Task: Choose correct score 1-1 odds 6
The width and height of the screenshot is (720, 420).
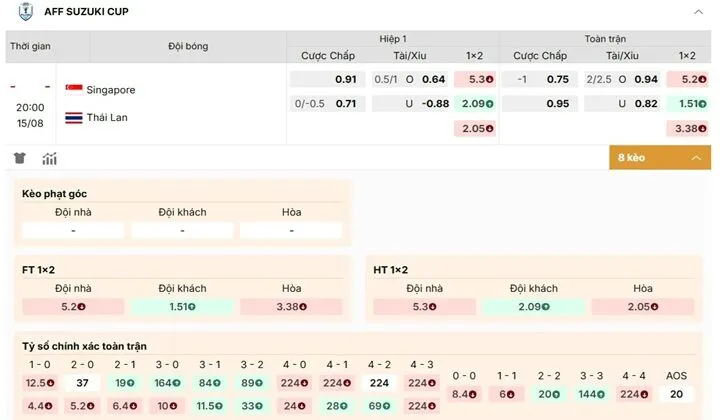Action: [x=506, y=394]
